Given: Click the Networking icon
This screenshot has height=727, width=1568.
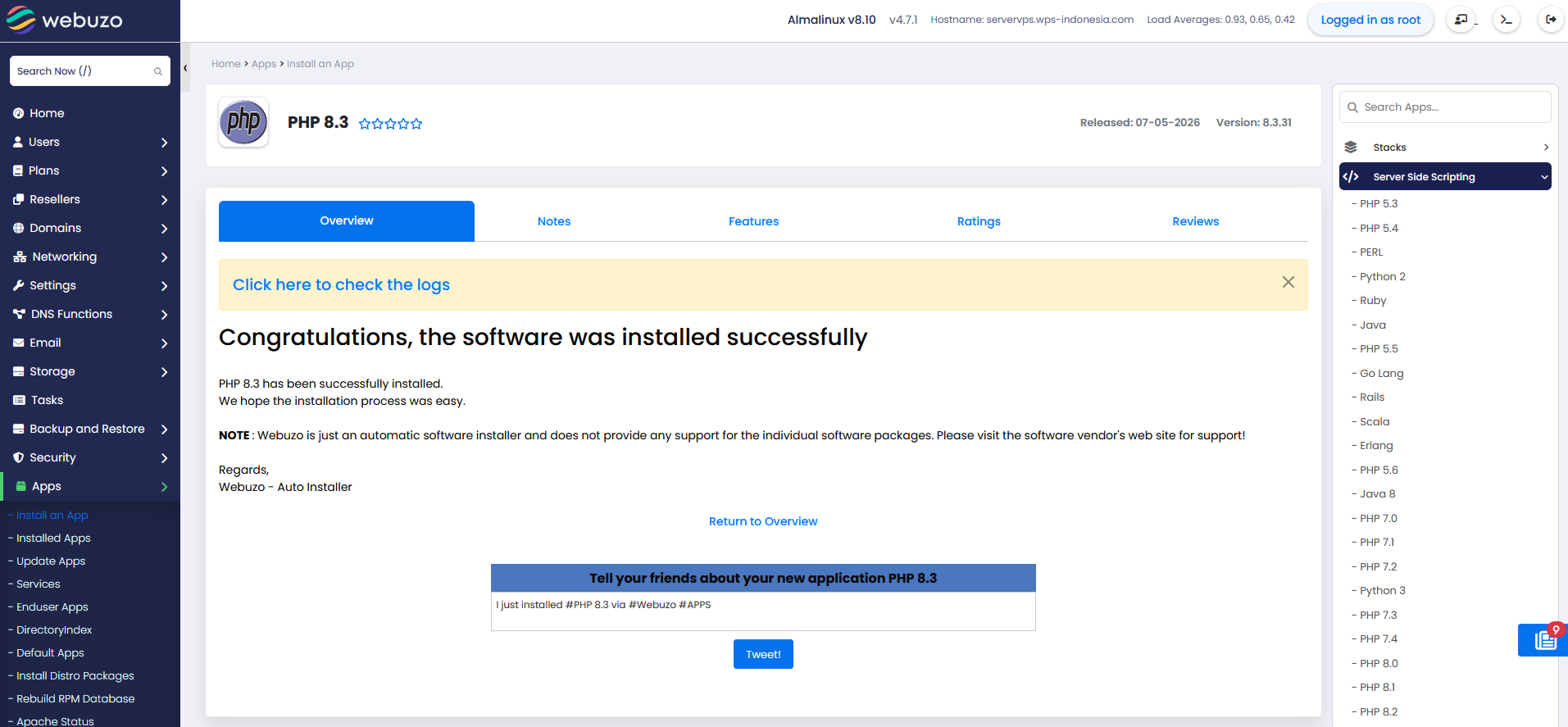Looking at the screenshot, I should (x=20, y=257).
